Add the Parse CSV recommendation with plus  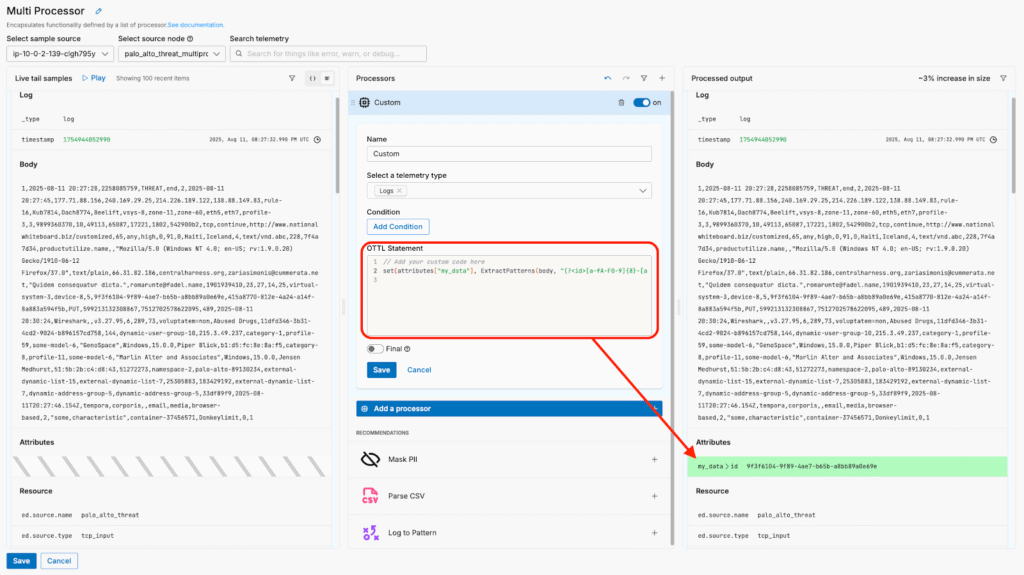(654, 495)
